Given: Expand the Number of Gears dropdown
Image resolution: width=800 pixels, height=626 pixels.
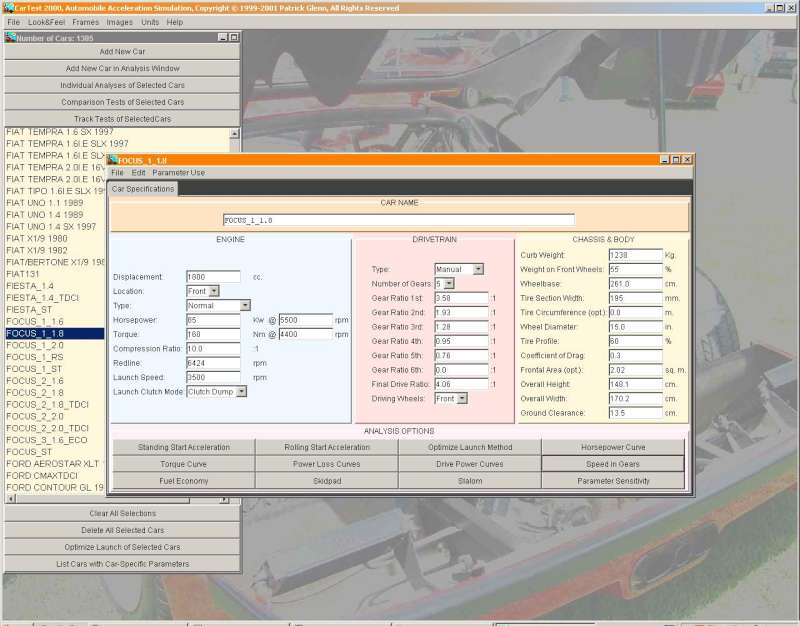Looking at the screenshot, I should (449, 284).
